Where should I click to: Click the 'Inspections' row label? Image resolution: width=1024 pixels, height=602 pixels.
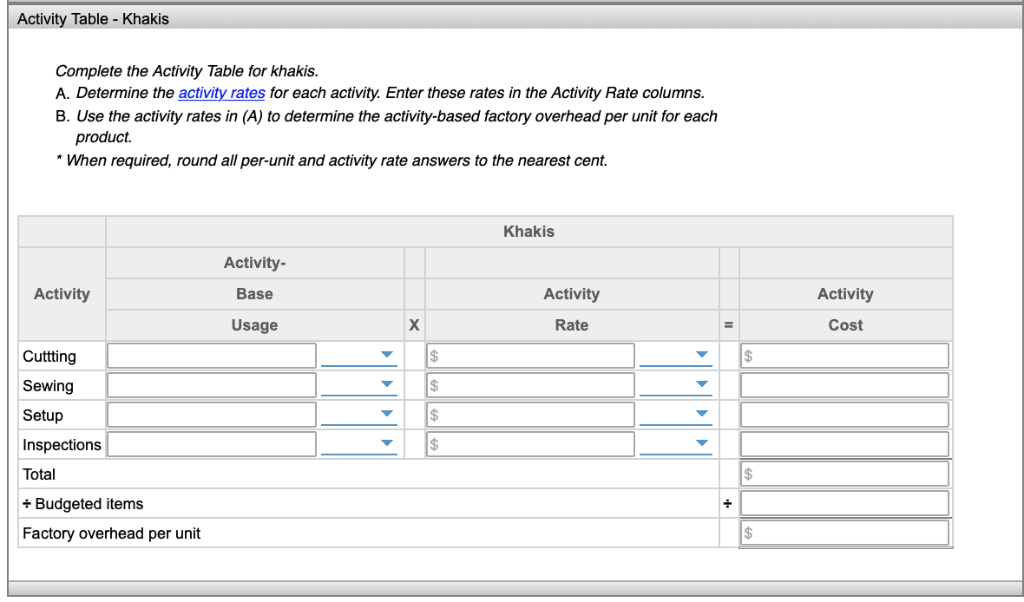pyautogui.click(x=61, y=445)
